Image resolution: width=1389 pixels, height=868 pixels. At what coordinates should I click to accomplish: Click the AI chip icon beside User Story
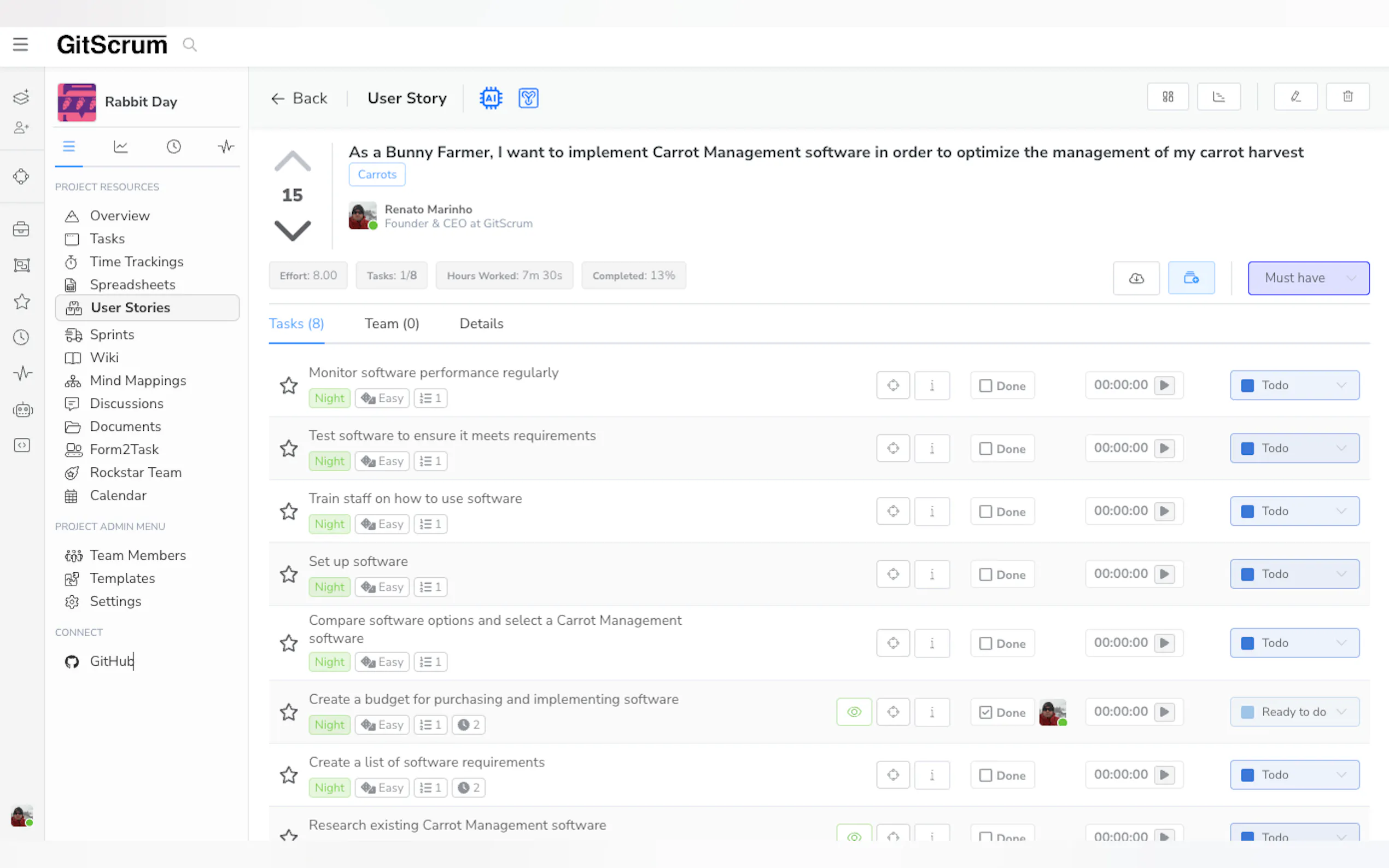pyautogui.click(x=491, y=98)
